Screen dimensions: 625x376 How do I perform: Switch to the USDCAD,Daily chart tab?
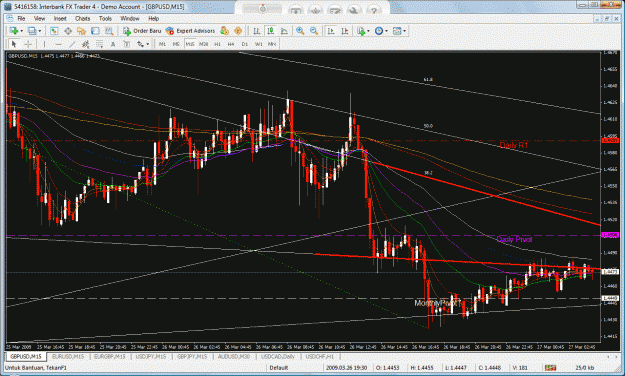coord(277,356)
